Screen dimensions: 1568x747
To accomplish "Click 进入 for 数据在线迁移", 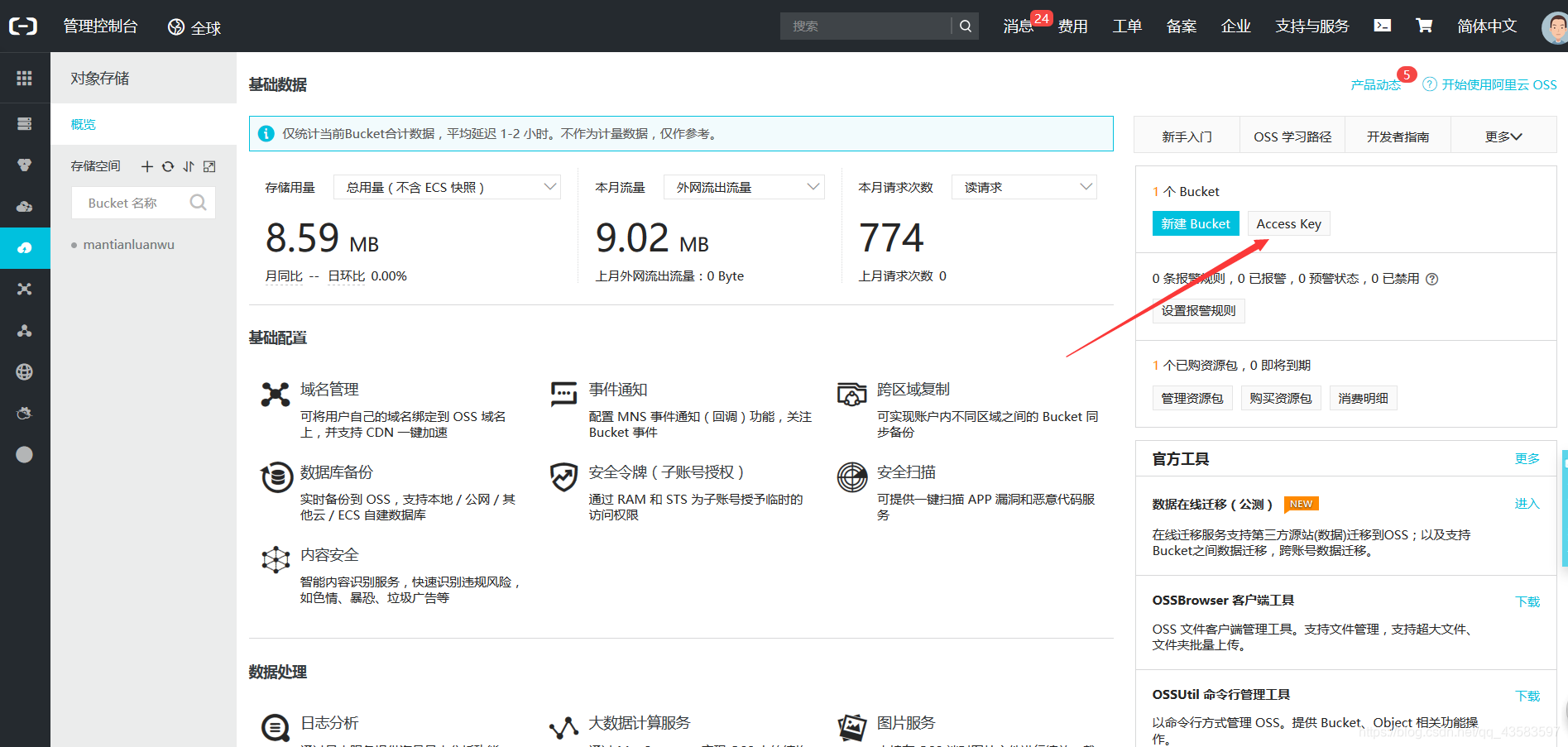I will 1527,504.
